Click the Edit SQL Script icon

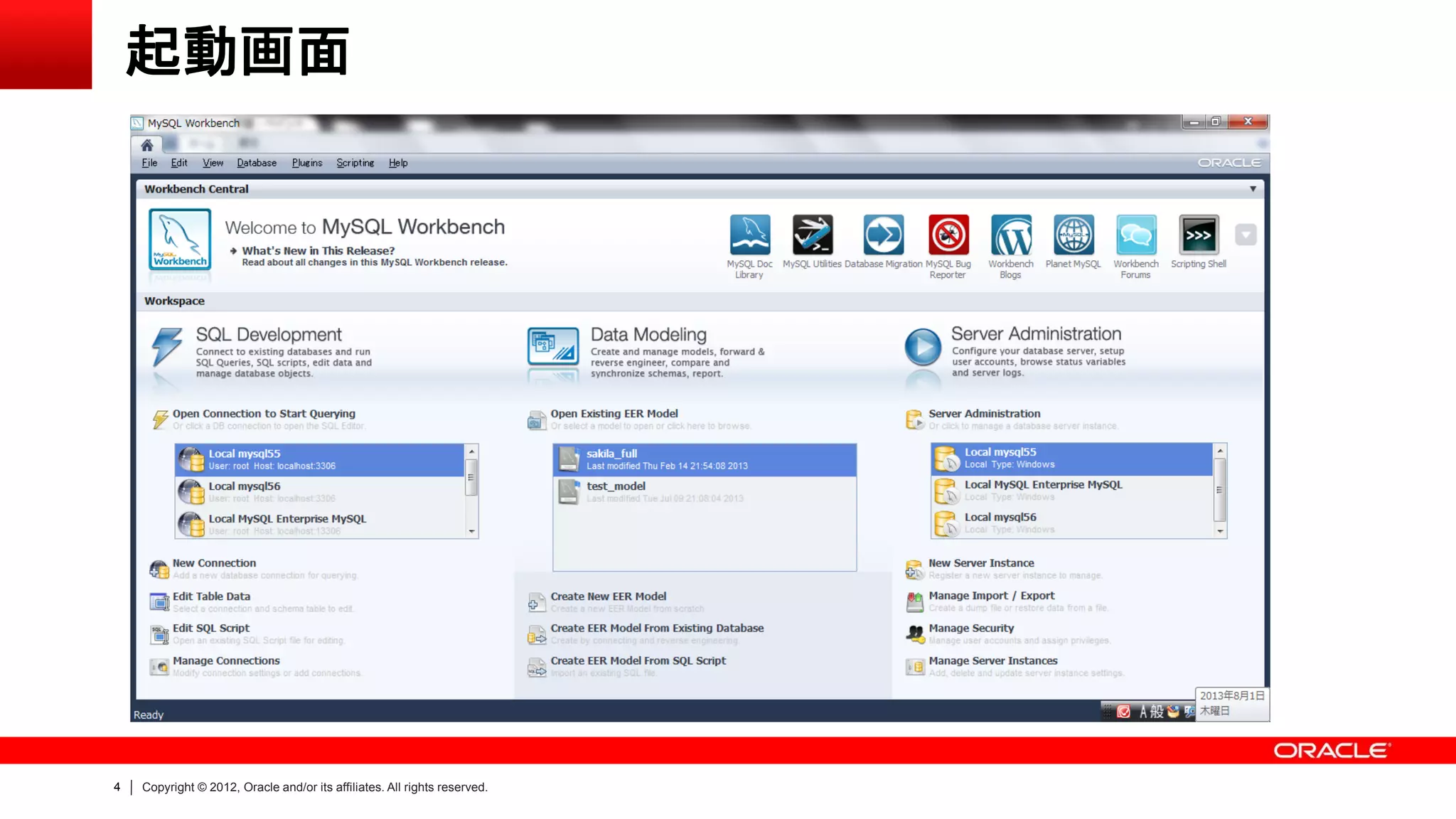(159, 634)
